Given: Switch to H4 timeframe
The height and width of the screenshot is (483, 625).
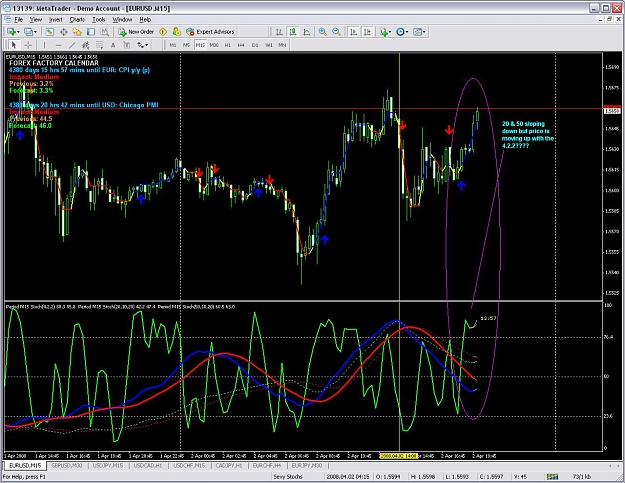Looking at the screenshot, I should [241, 45].
